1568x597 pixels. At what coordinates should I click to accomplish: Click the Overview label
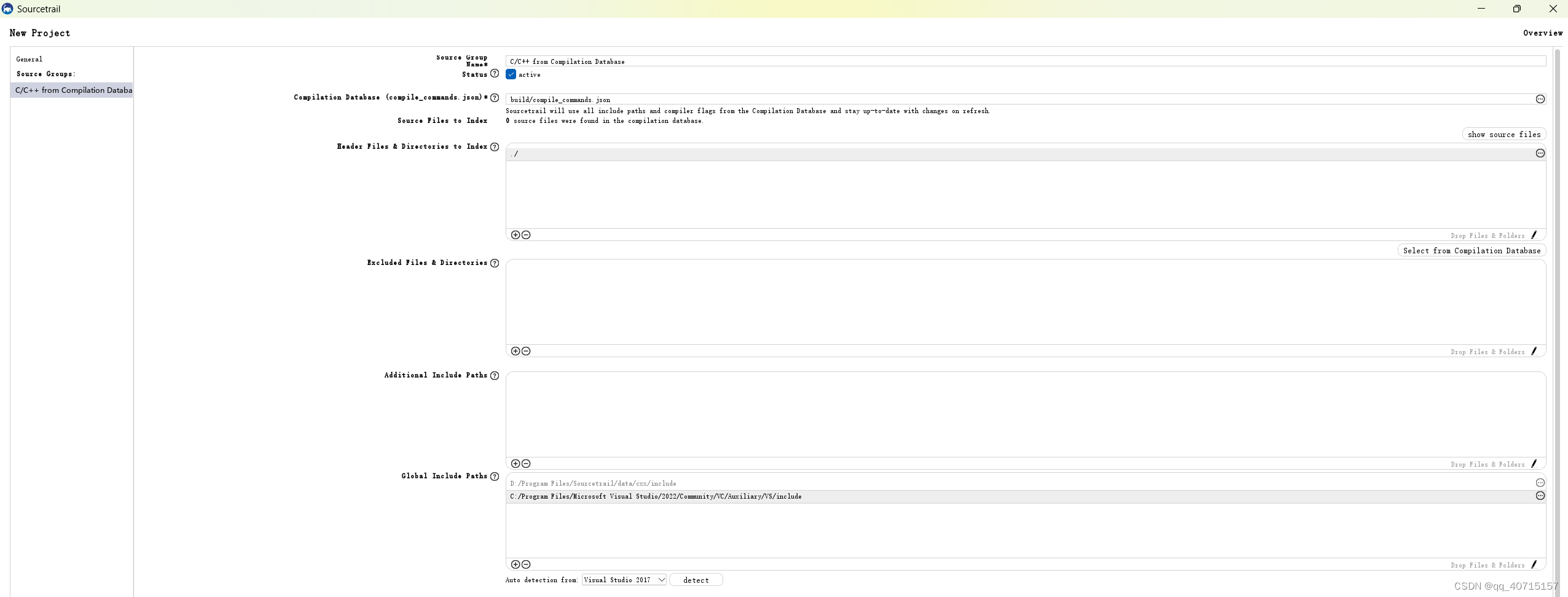coord(1543,33)
